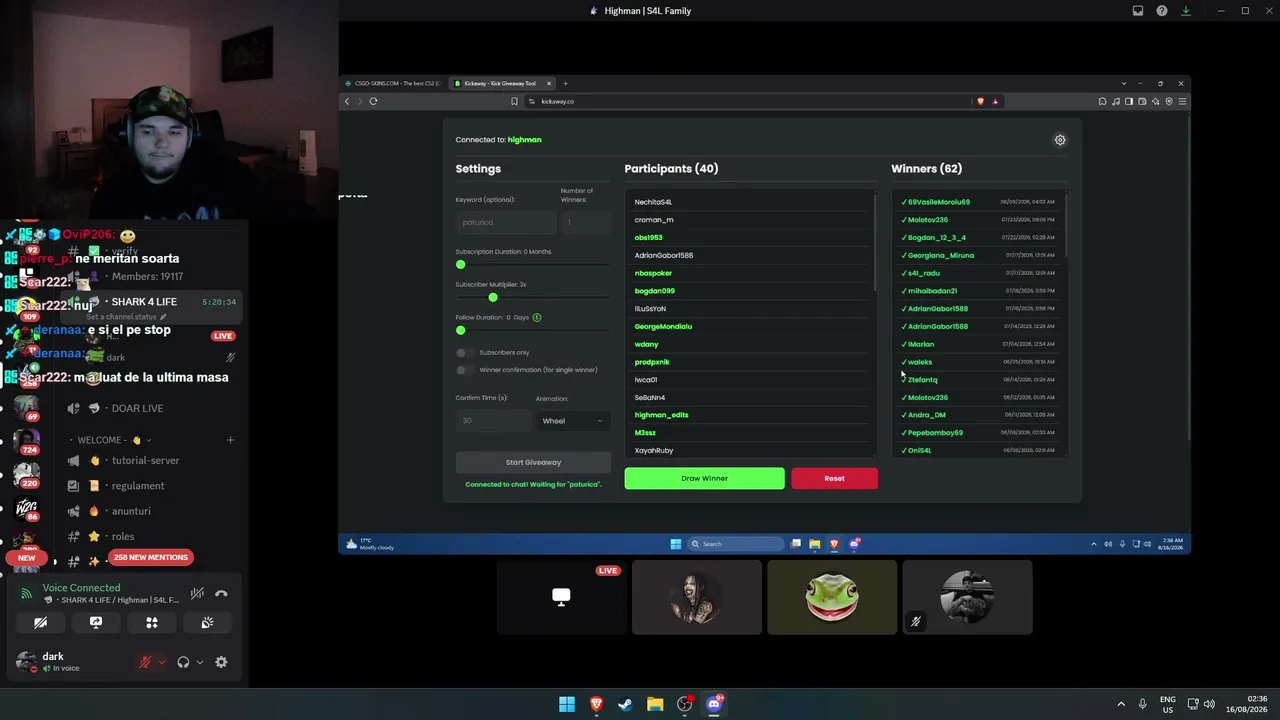Click the Follow Duration info icon
The height and width of the screenshot is (720, 1280).
click(537, 318)
